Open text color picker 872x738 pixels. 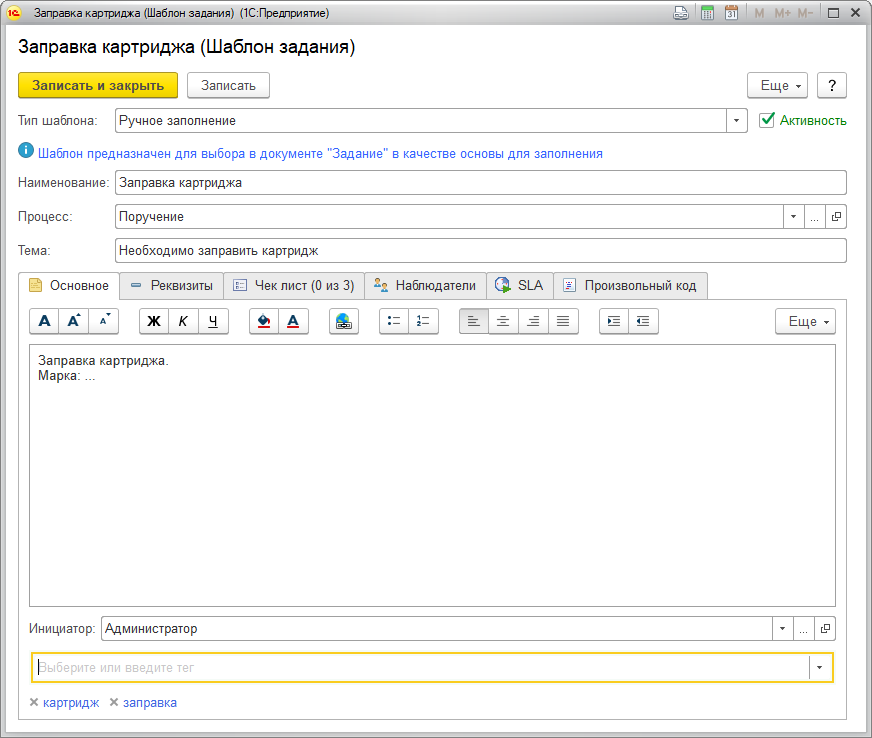click(293, 321)
